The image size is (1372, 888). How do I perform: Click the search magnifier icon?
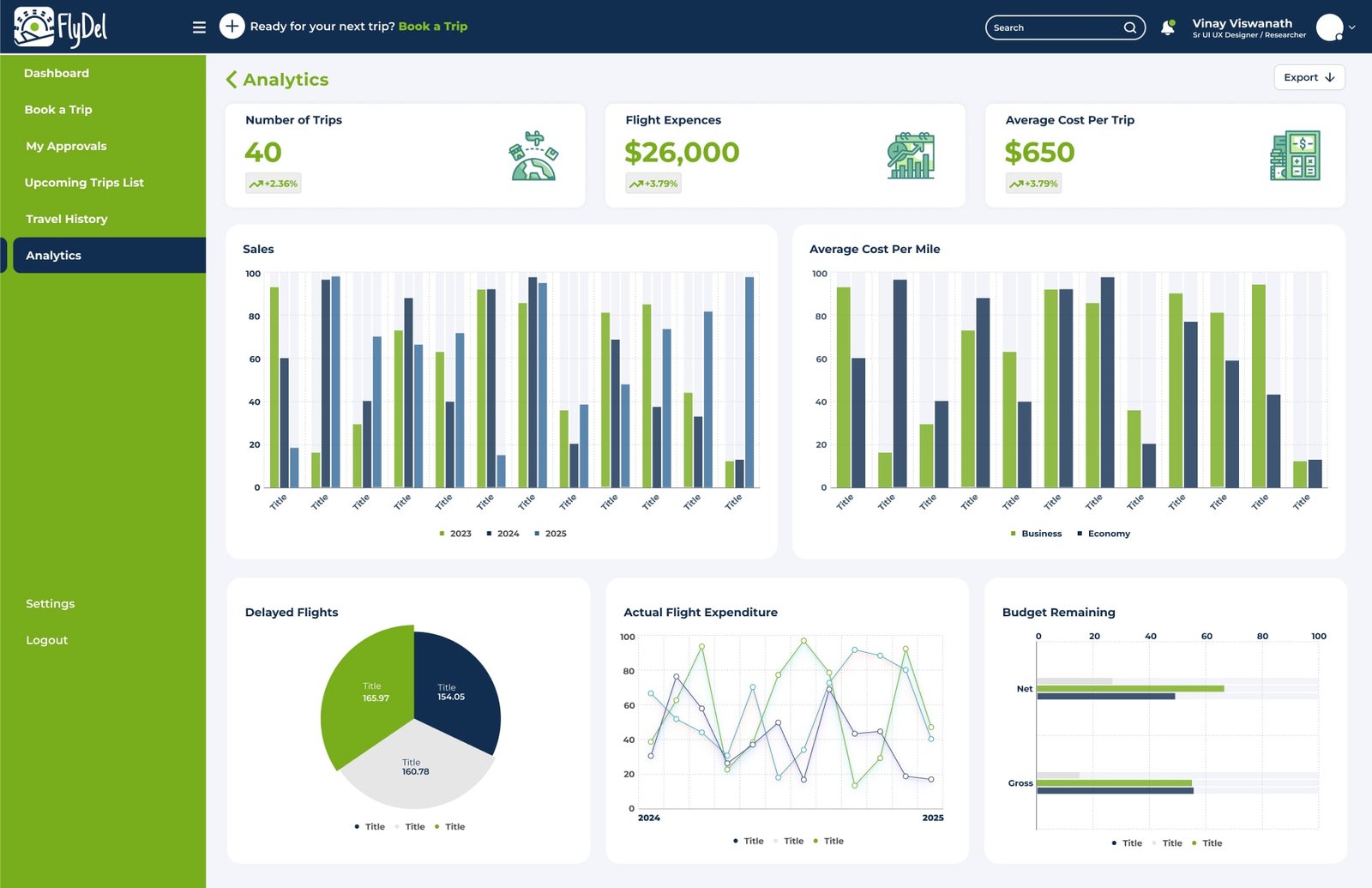pos(1131,27)
